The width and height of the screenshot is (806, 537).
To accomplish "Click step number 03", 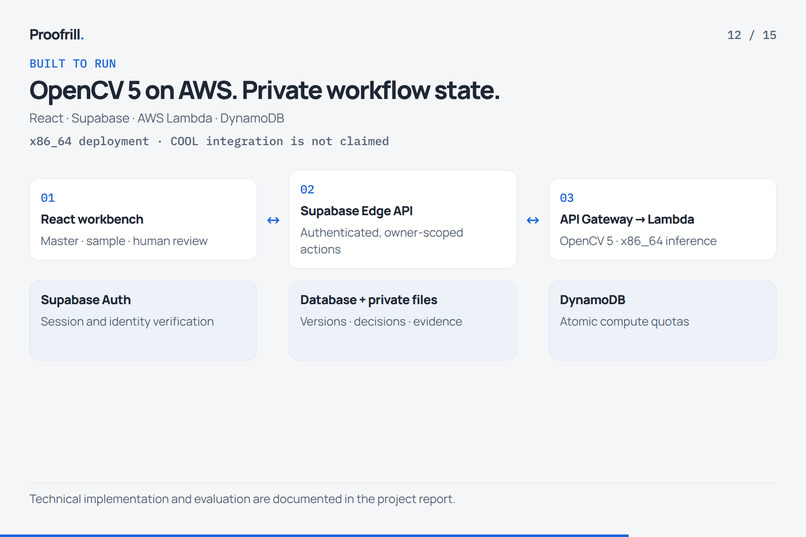I will 567,198.
